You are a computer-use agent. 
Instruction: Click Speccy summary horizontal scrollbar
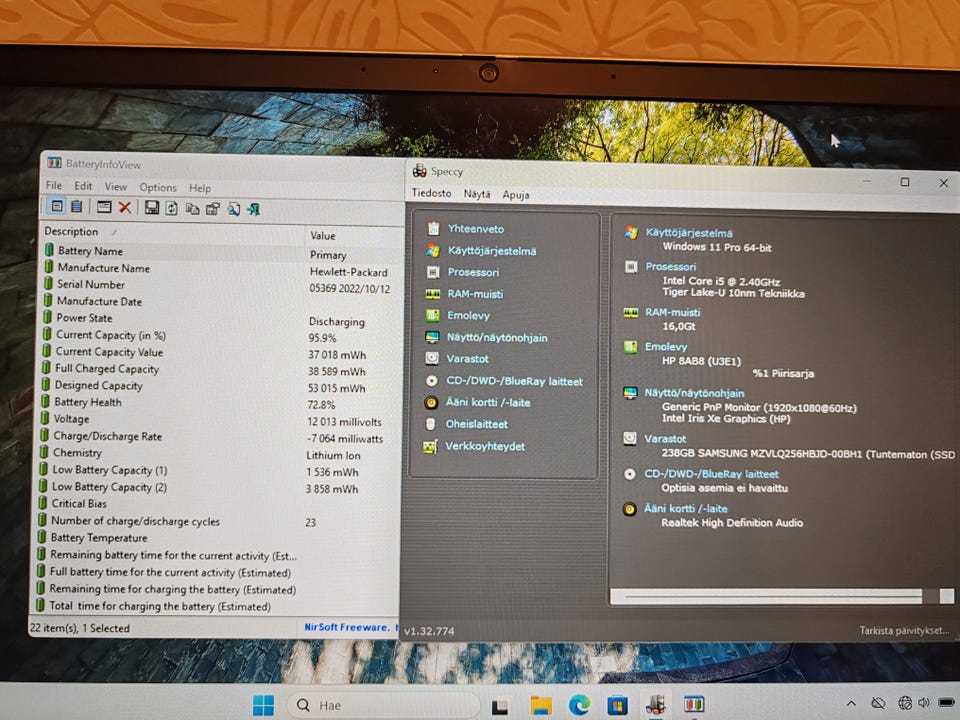pos(782,596)
